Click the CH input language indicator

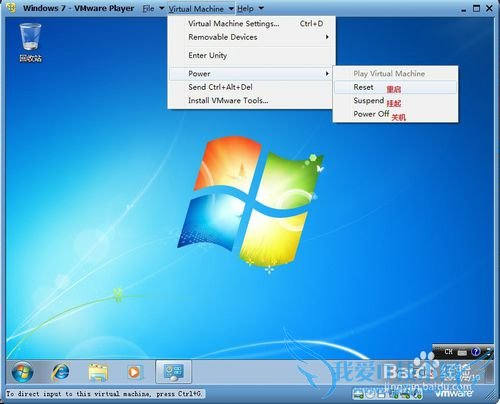pyautogui.click(x=448, y=351)
